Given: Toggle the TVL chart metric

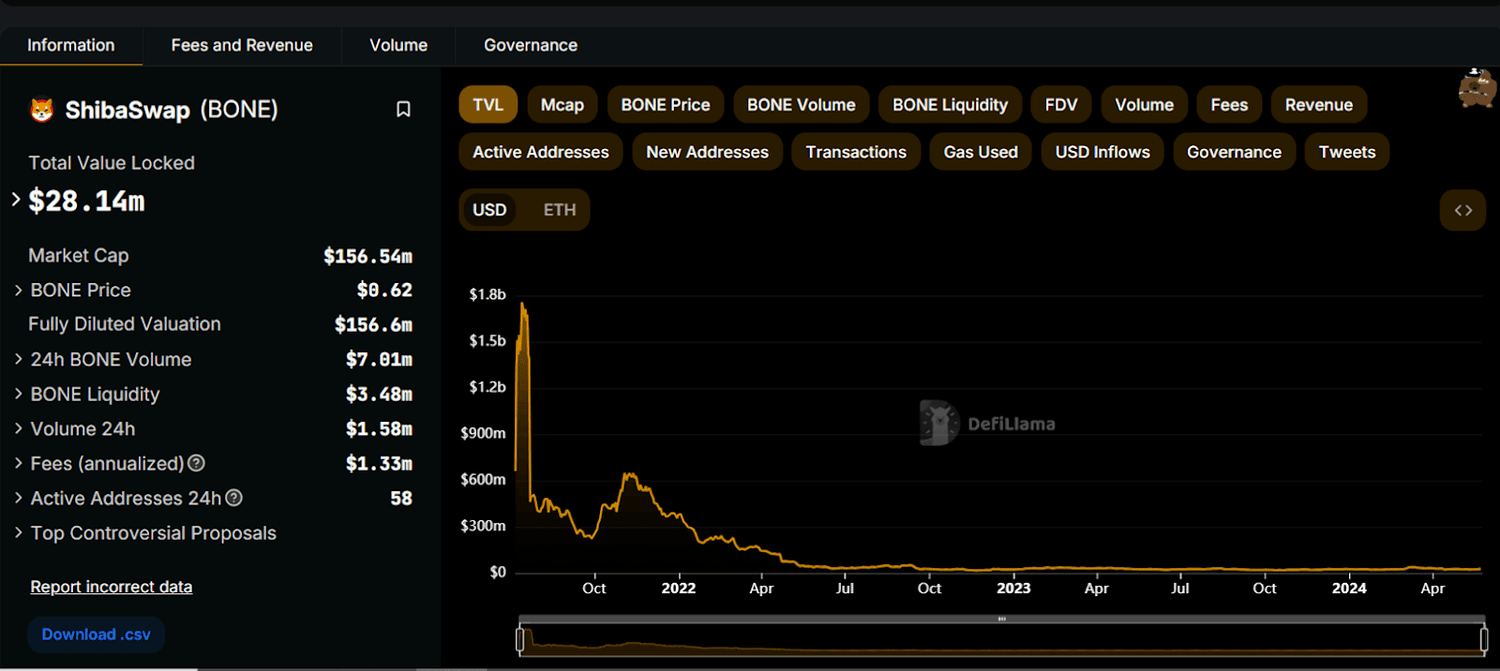Looking at the screenshot, I should [x=488, y=105].
